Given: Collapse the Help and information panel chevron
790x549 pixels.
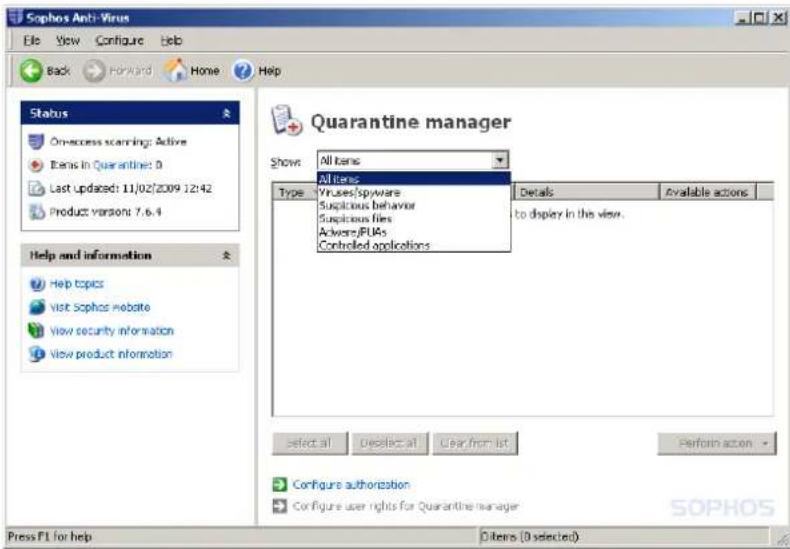Looking at the screenshot, I should click(x=227, y=255).
